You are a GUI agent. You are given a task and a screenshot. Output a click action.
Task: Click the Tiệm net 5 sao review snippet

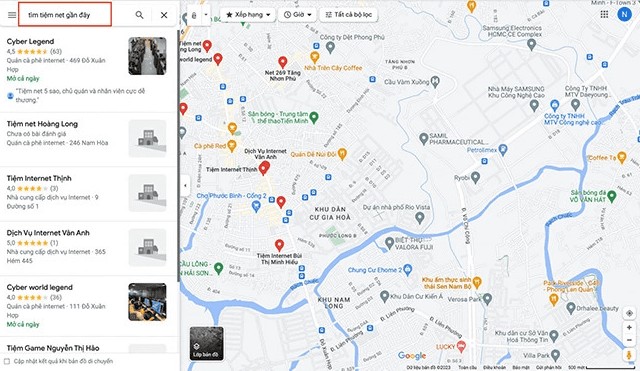coord(80,96)
